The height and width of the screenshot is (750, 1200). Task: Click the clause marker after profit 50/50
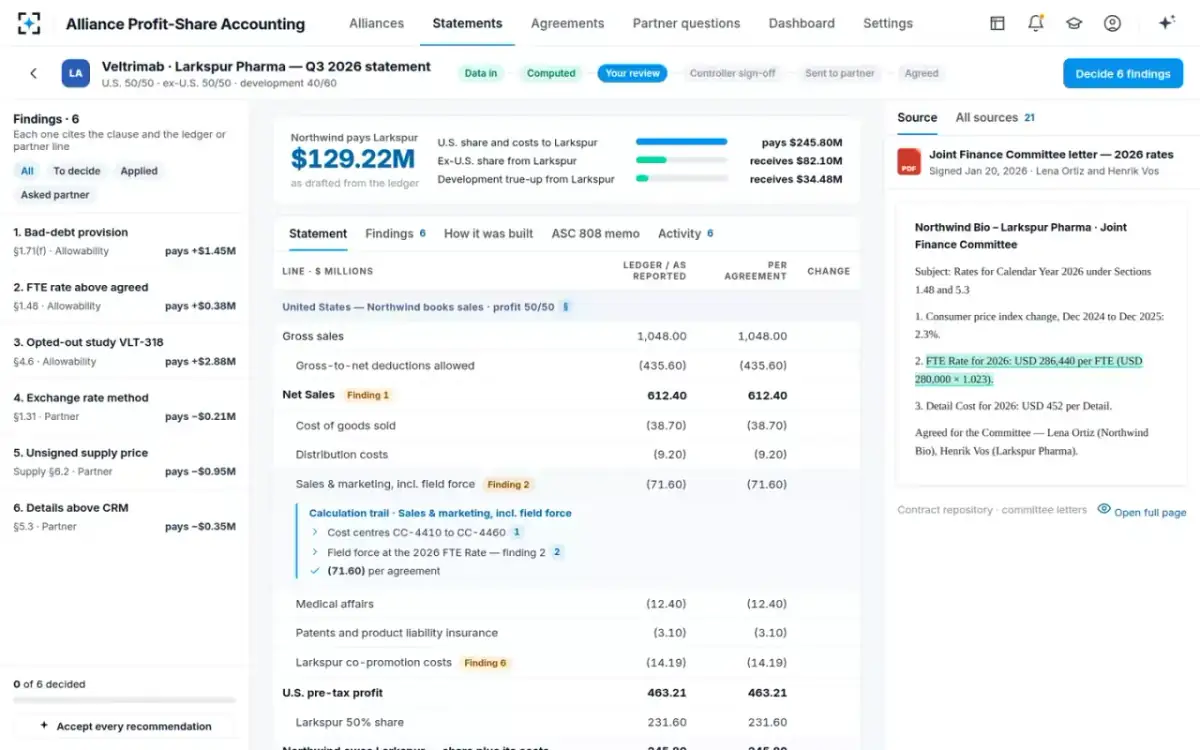[x=565, y=307]
